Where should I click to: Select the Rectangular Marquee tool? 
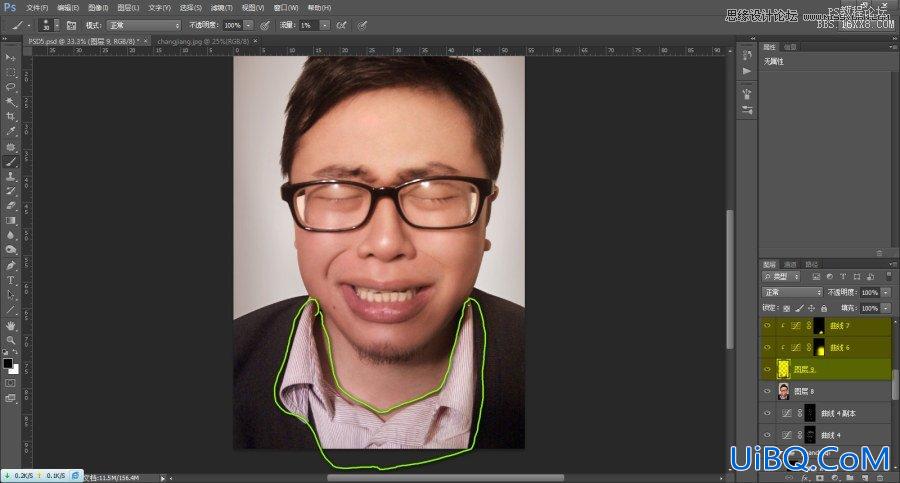[x=10, y=72]
